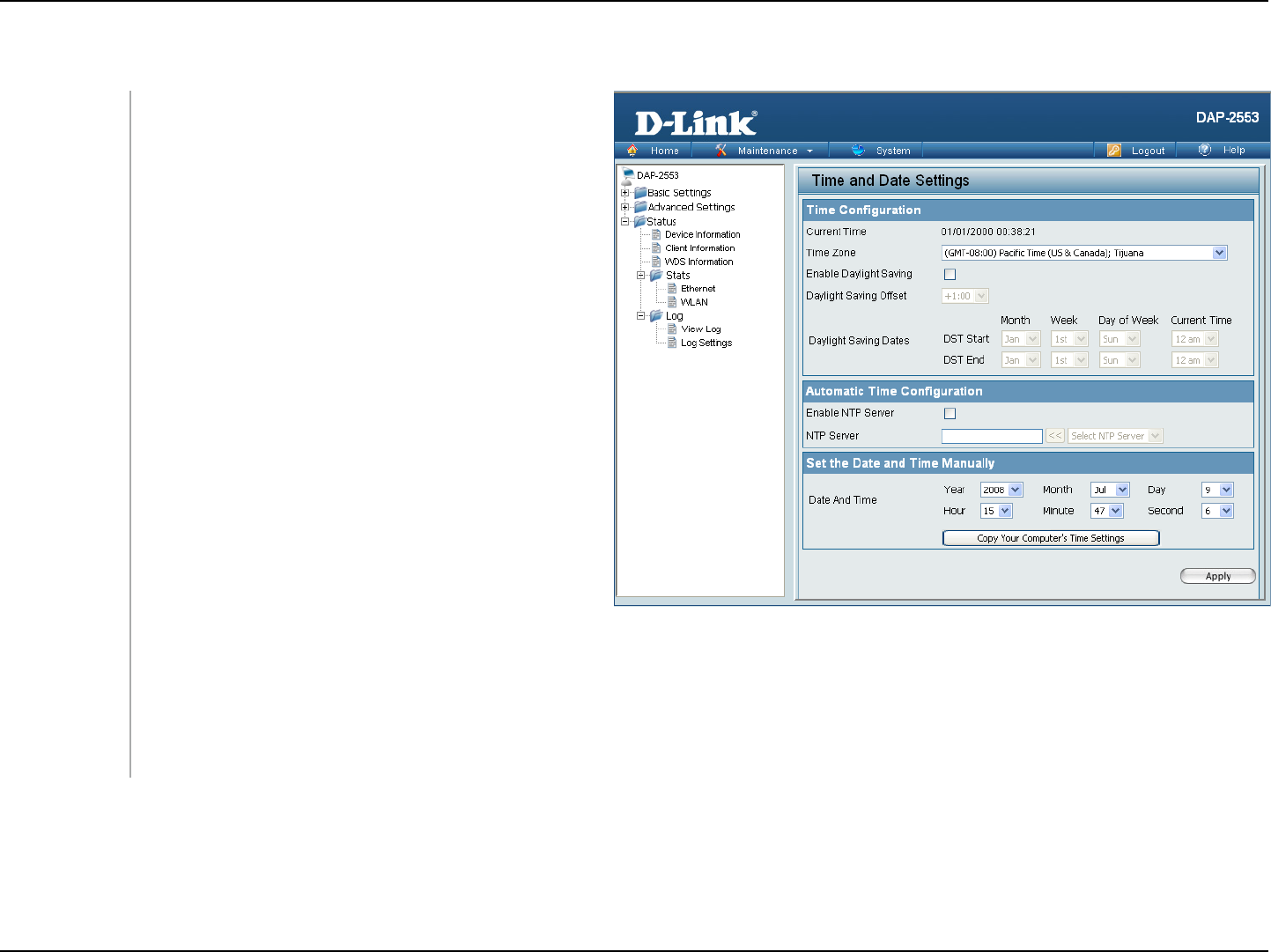Click Copy Your Computer's Time Settings button
The height and width of the screenshot is (952, 1271).
tap(1051, 538)
